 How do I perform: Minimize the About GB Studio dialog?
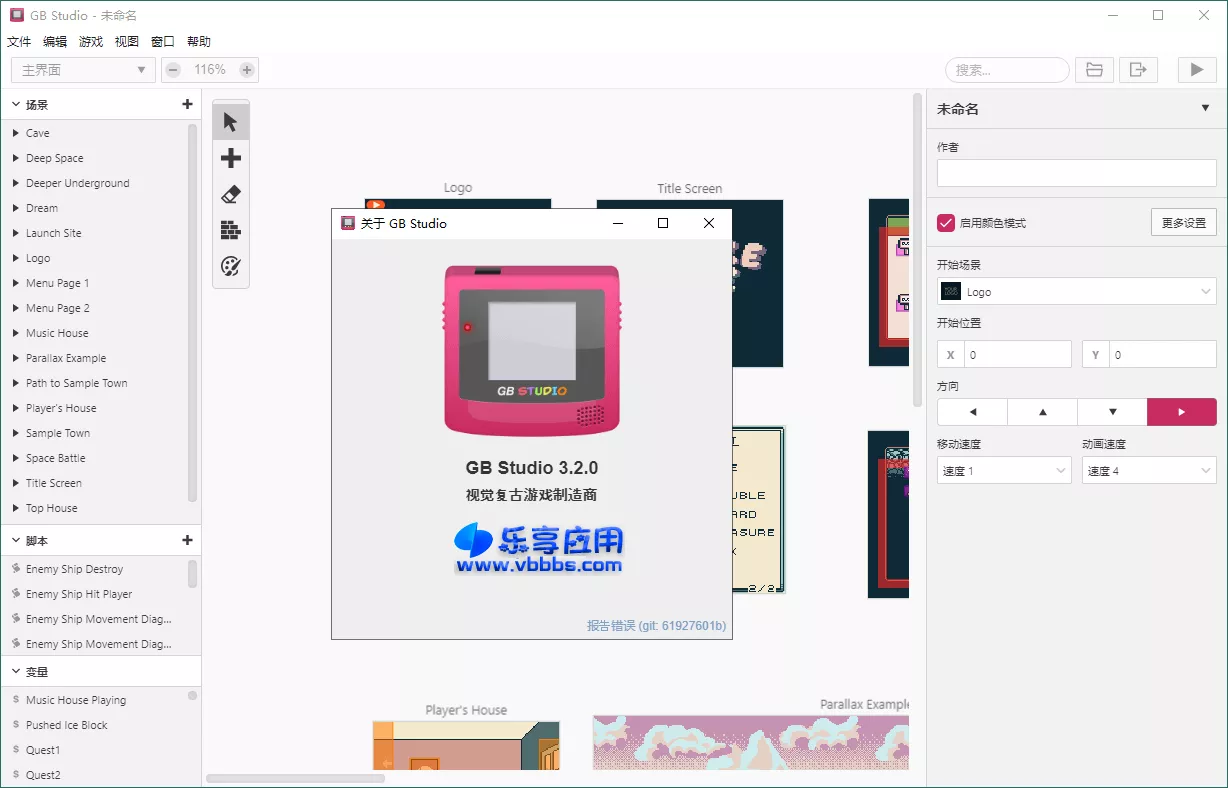[x=617, y=223]
